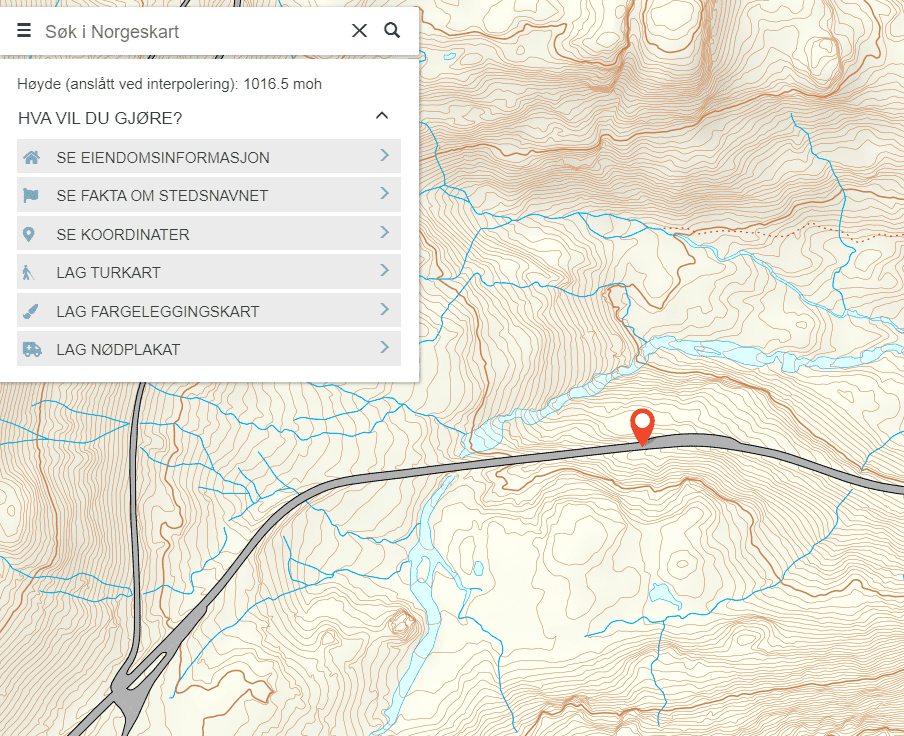
Task: Click the red location marker on the map
Action: (643, 425)
